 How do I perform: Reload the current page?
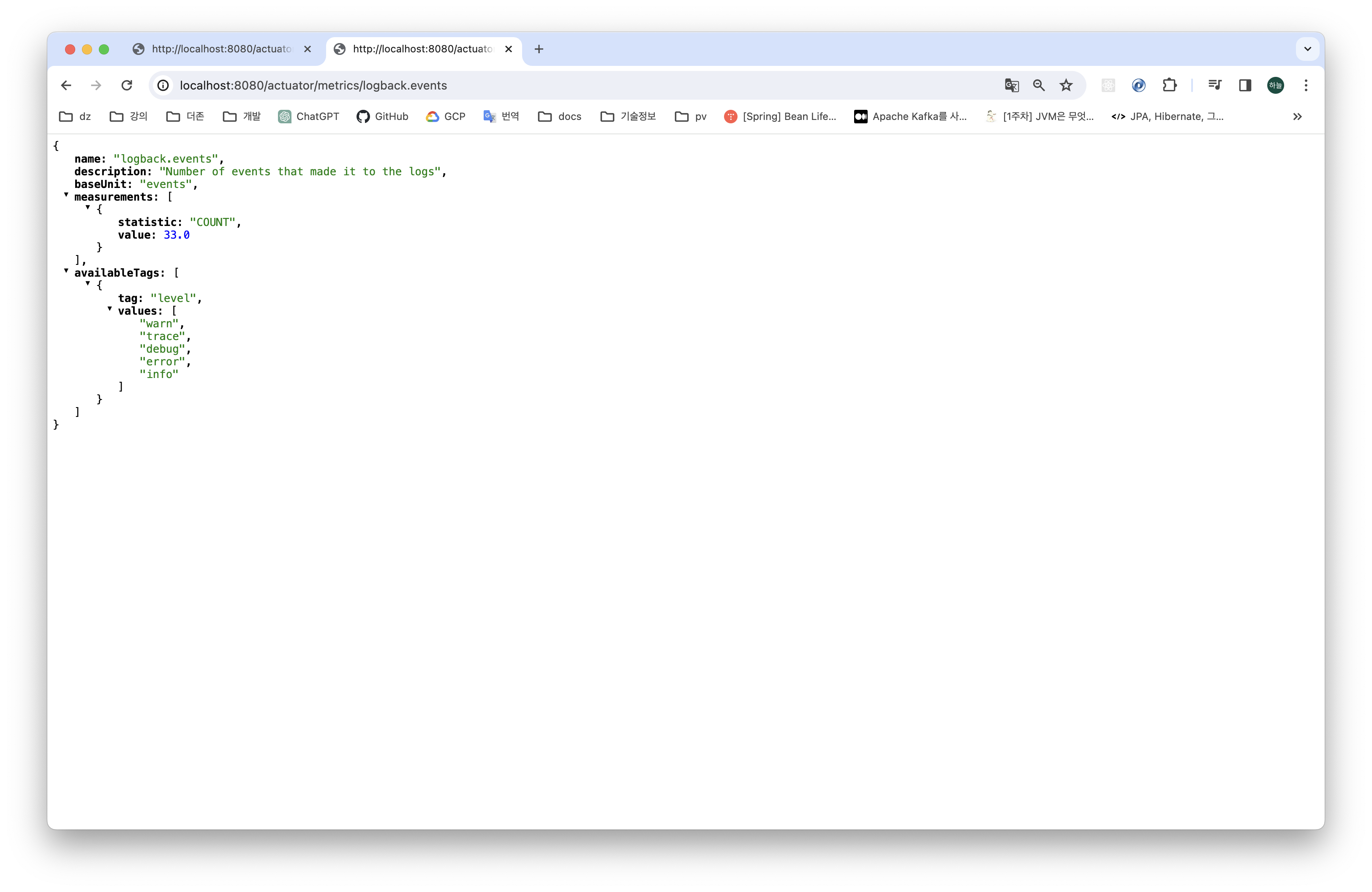(x=127, y=85)
